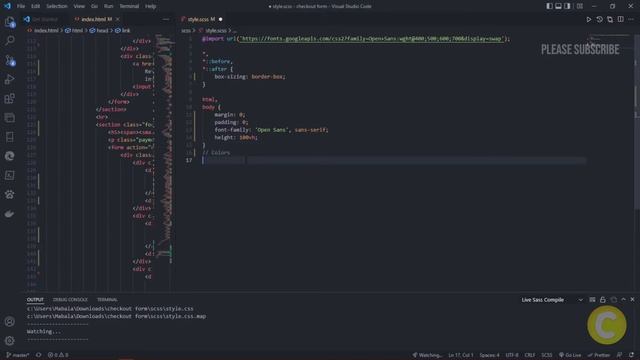The width and height of the screenshot is (640, 360).
Task: Click the Run play icon in editor toolbar
Action: 589,19
